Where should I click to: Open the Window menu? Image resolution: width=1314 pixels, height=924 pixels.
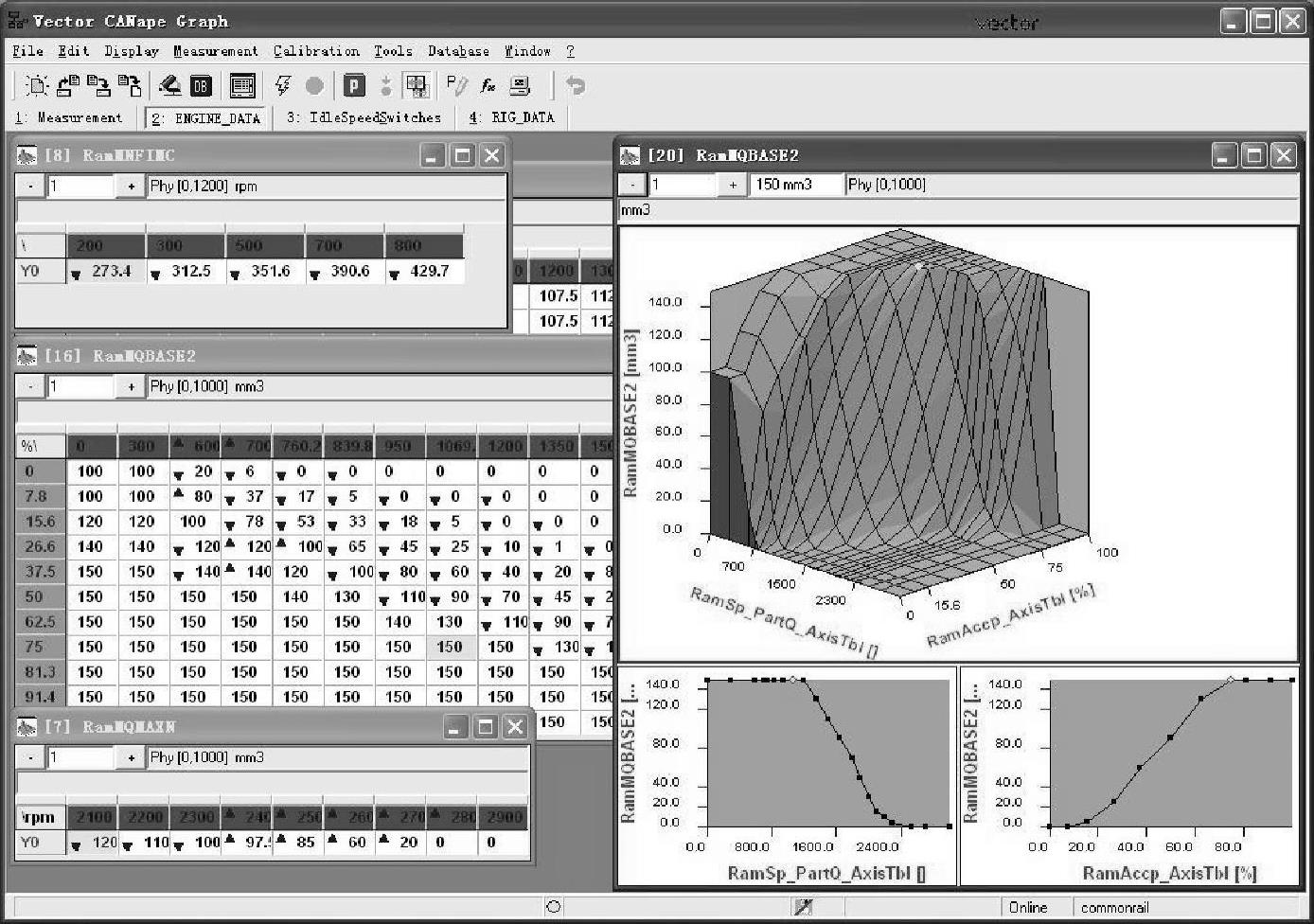527,51
